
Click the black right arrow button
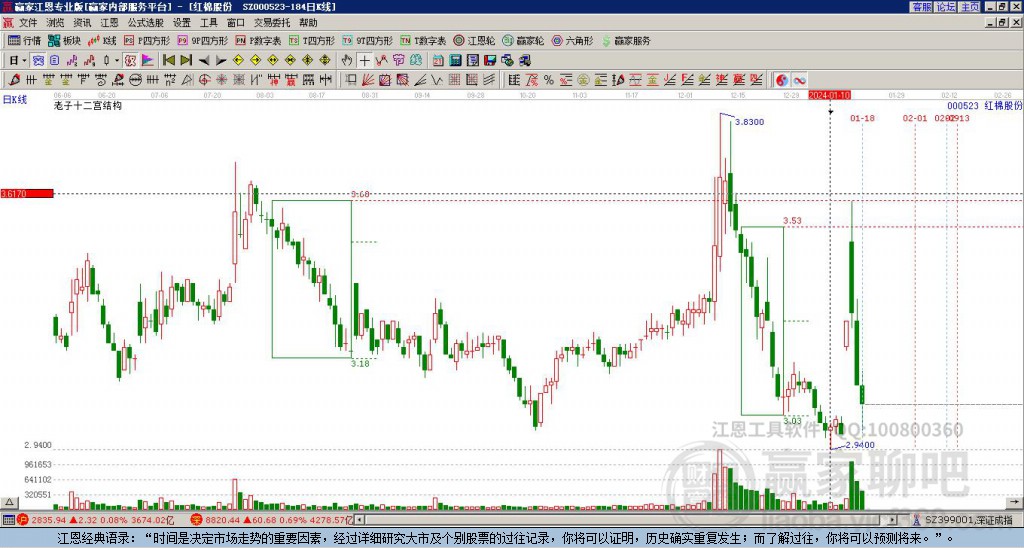pos(221,61)
